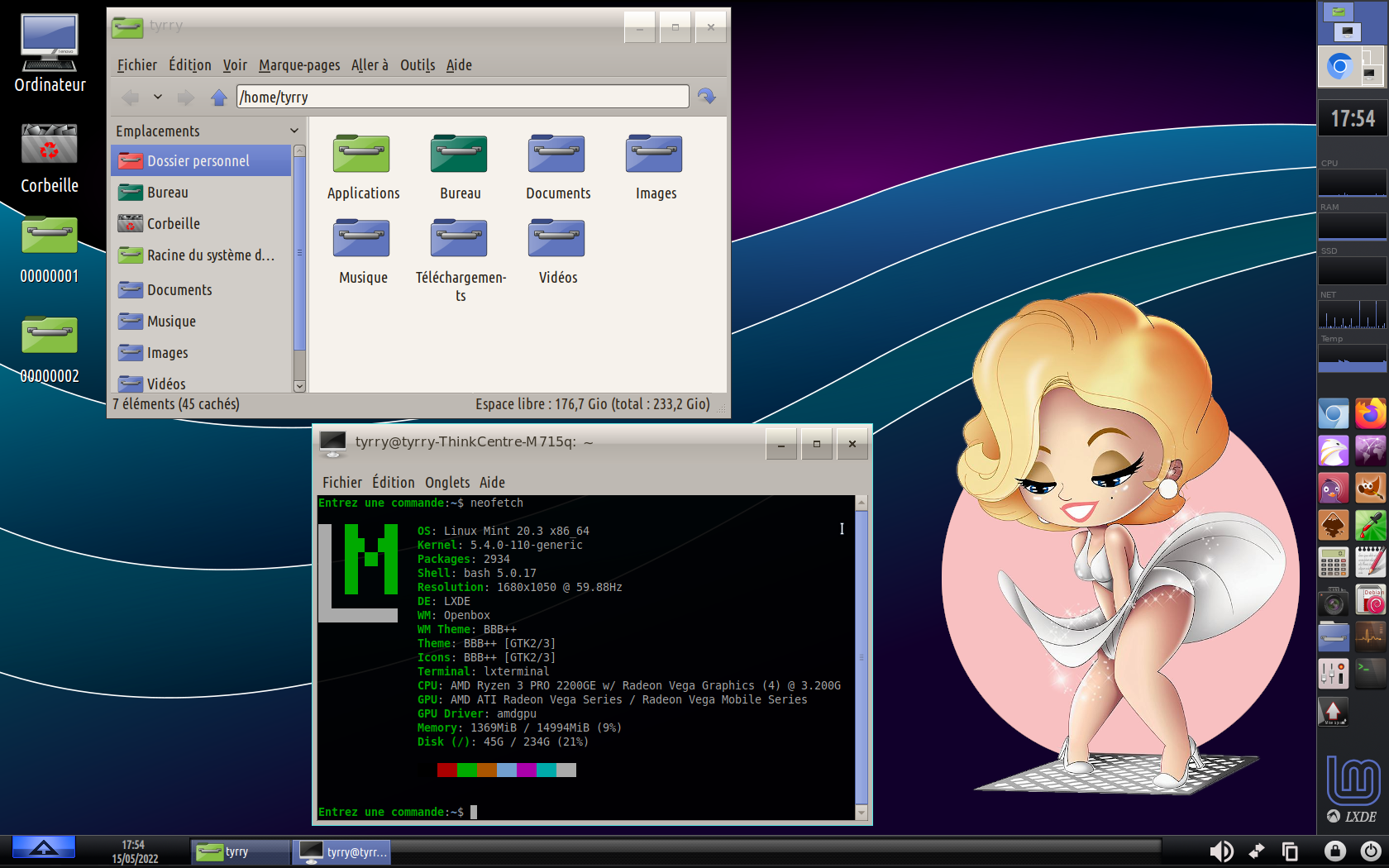Click the go-to refresh arrow beside path

click(707, 97)
